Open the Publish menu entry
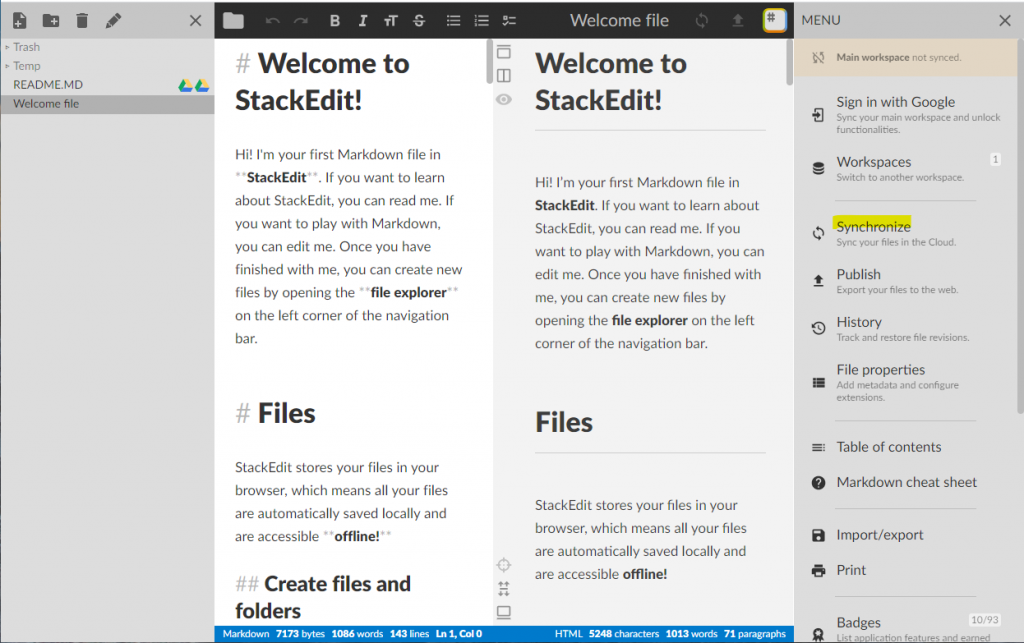The height and width of the screenshot is (643, 1024). 906,281
